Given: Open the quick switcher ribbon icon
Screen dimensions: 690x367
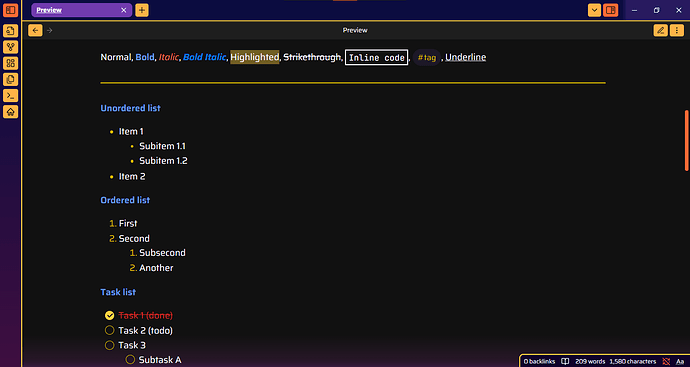Looking at the screenshot, I should pos(11,31).
